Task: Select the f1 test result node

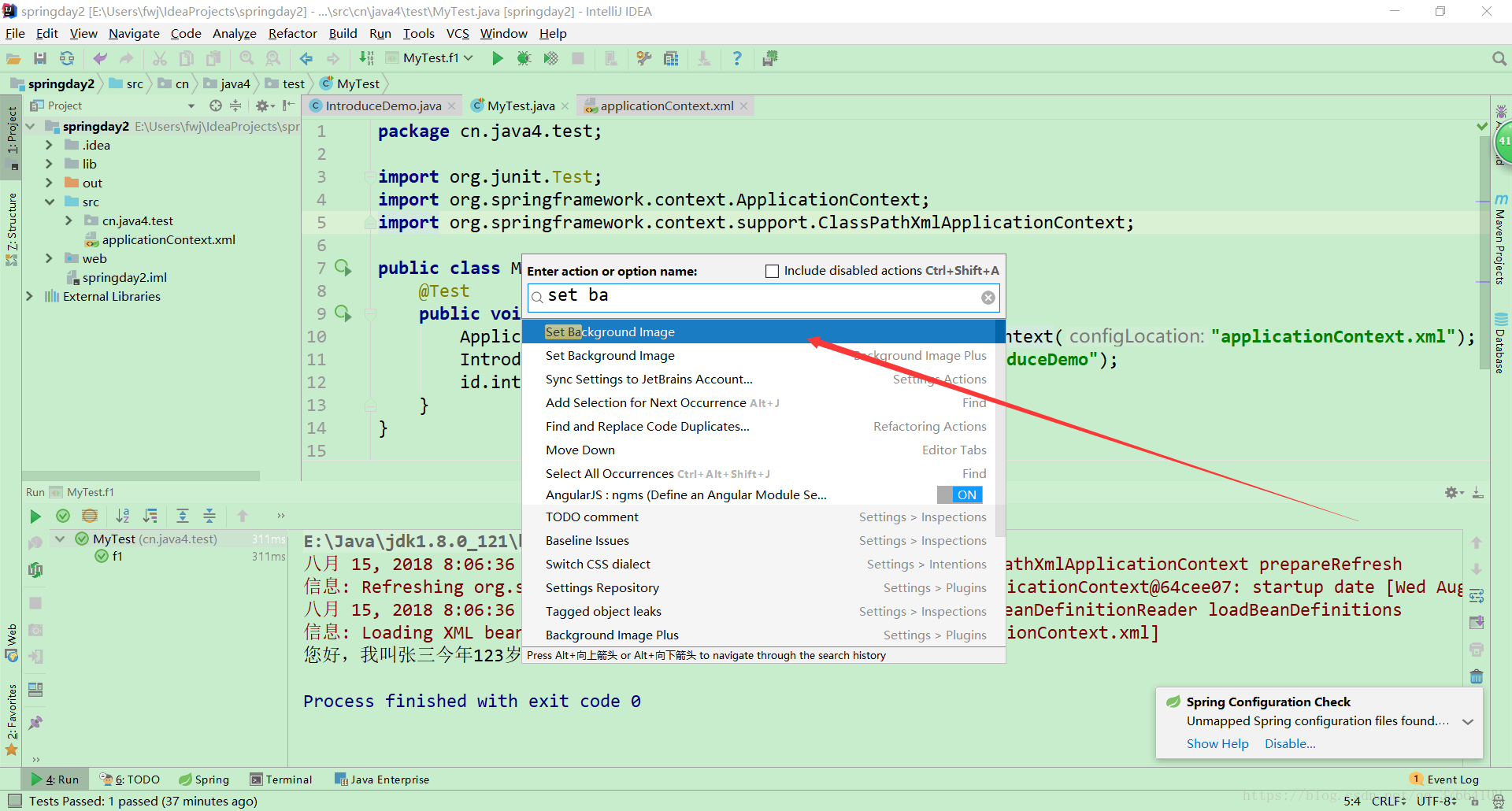Action: 117,556
